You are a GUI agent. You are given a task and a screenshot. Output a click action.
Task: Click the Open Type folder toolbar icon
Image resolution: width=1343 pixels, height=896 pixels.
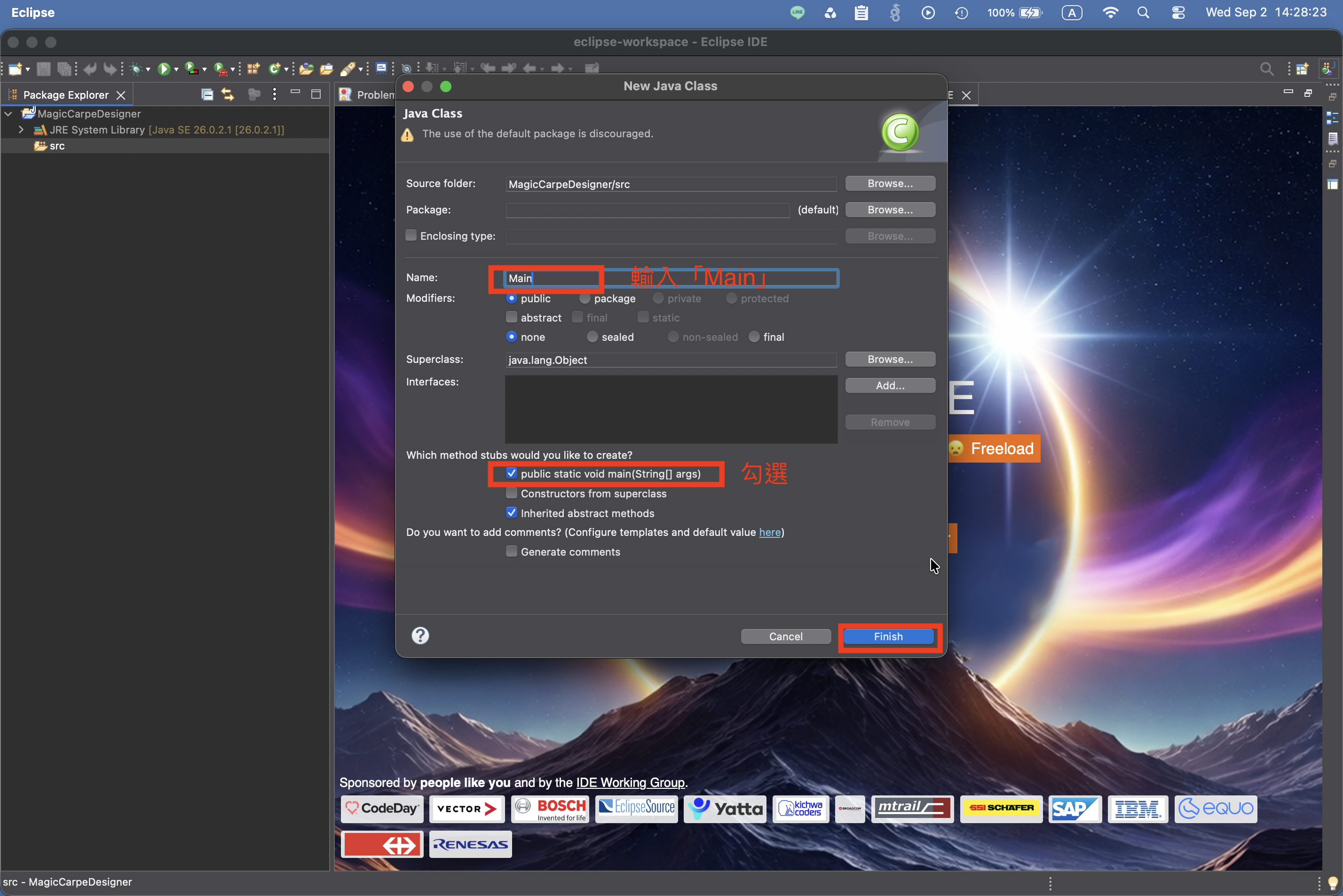pos(306,69)
